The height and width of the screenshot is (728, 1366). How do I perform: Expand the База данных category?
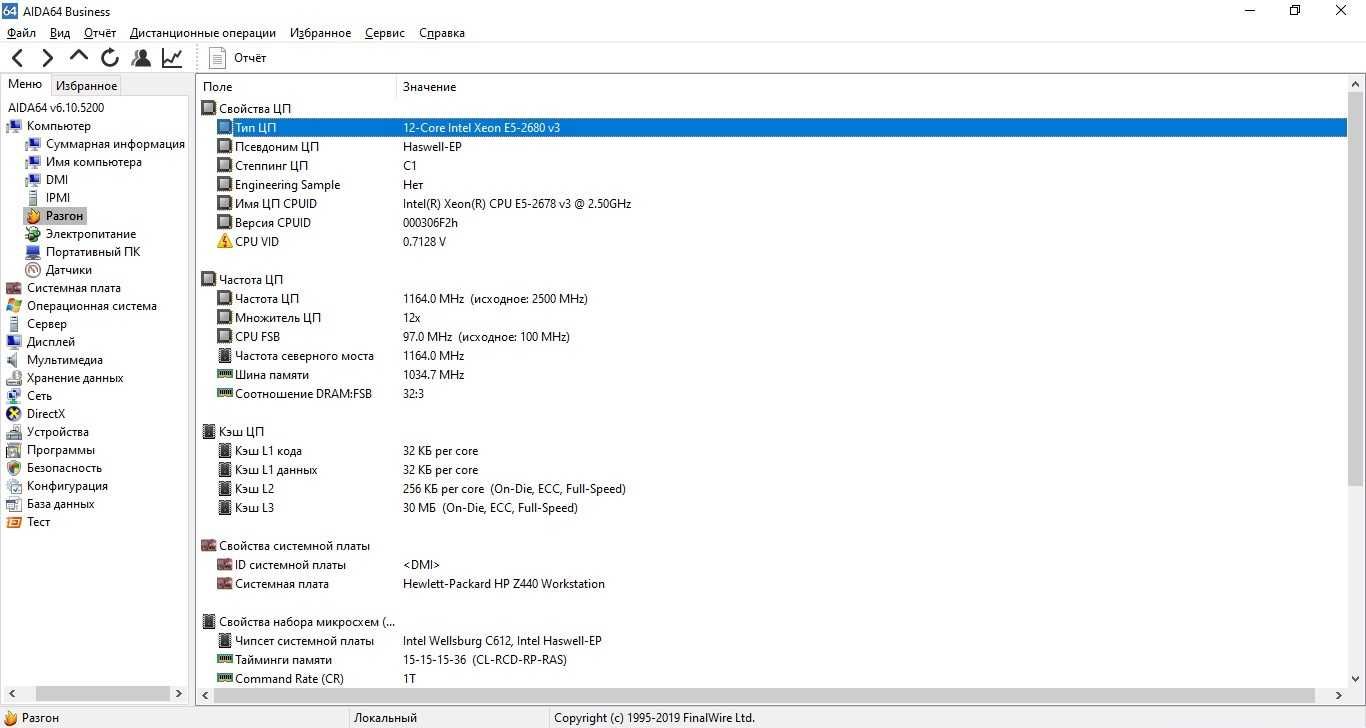coord(60,504)
